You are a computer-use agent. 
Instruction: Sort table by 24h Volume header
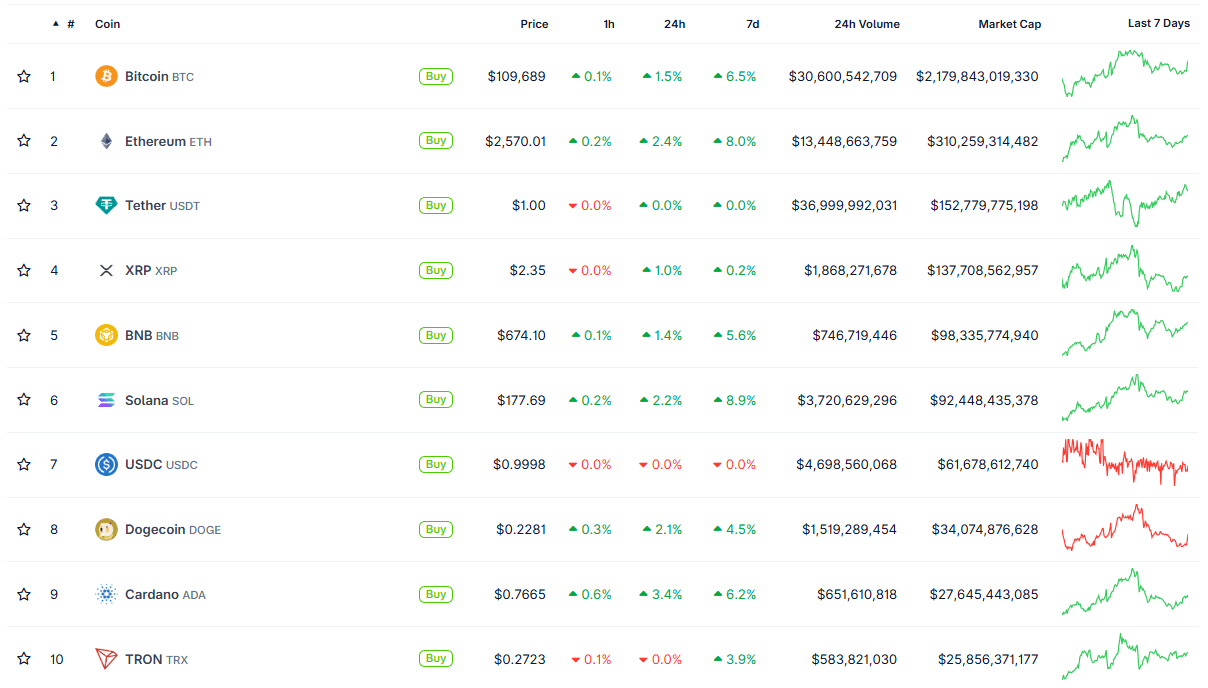[867, 24]
